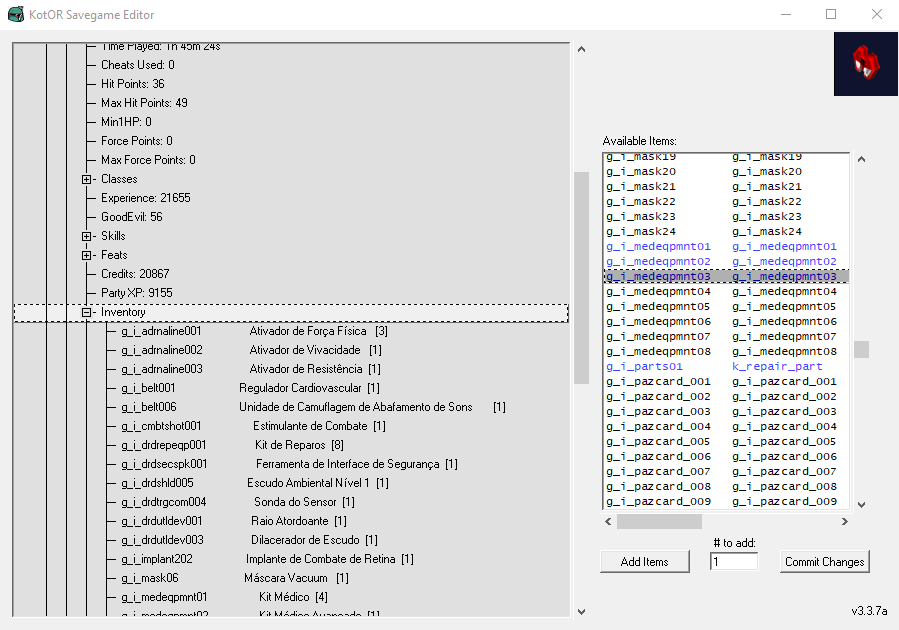
Task: Select inventory item g_i_implant202
Action: pyautogui.click(x=267, y=558)
